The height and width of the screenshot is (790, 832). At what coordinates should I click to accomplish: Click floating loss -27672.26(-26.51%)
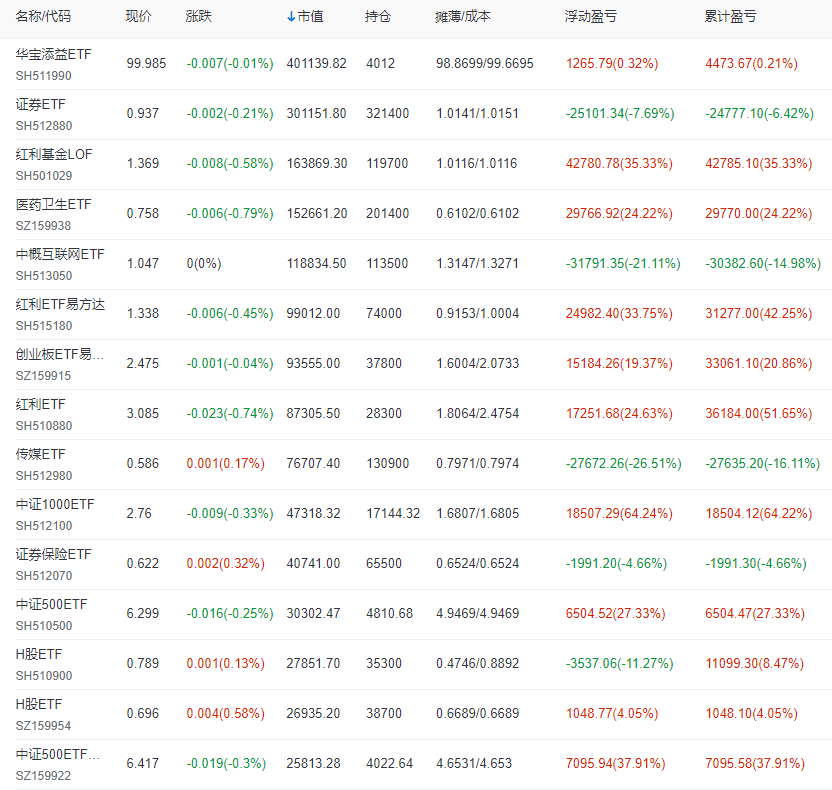[x=623, y=464]
